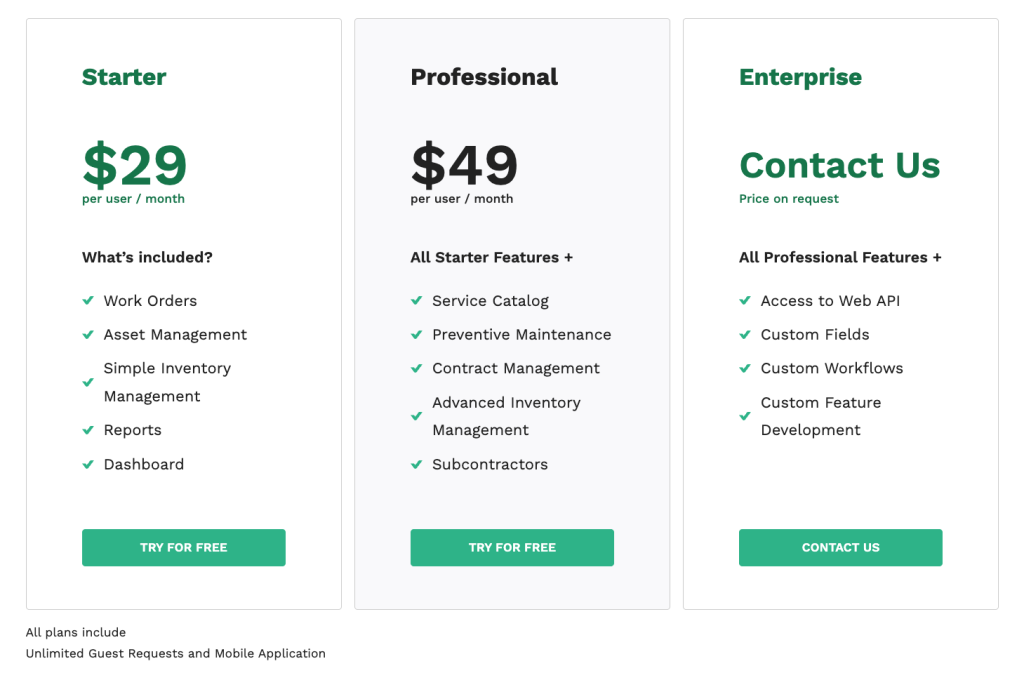Select the Starter plan heading
The width and height of the screenshot is (1024, 680).
[x=124, y=77]
